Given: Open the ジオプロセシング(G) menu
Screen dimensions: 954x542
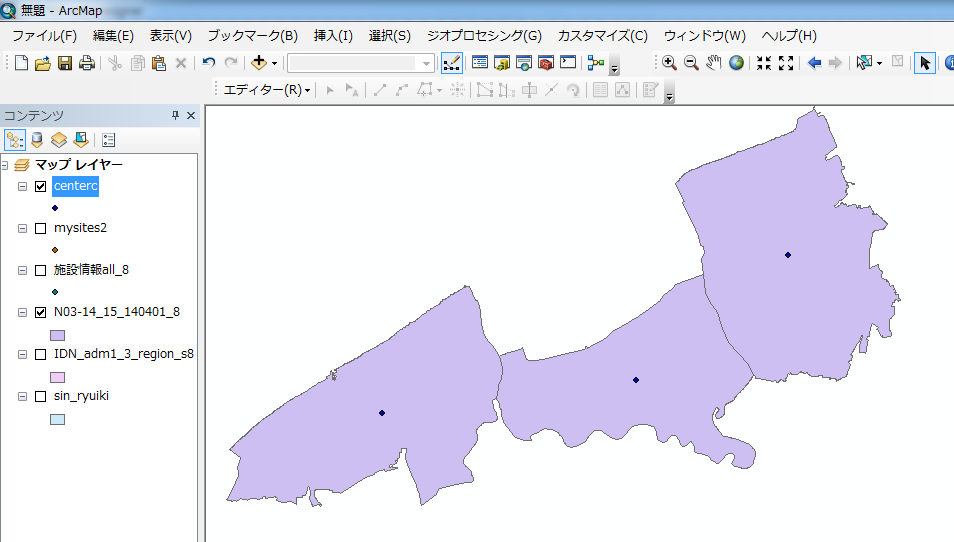Looking at the screenshot, I should click(484, 35).
